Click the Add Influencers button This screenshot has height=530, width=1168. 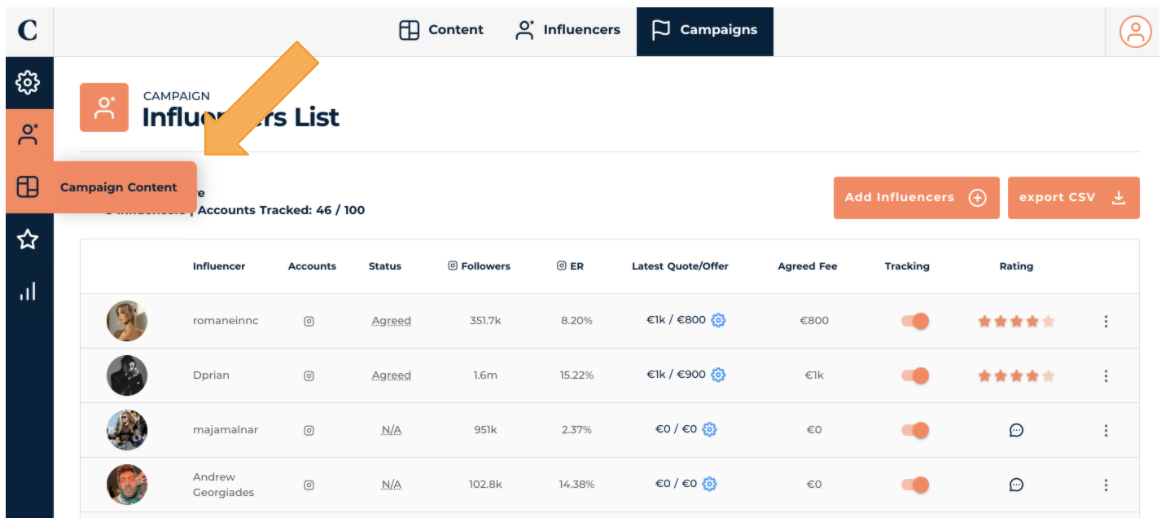click(915, 198)
